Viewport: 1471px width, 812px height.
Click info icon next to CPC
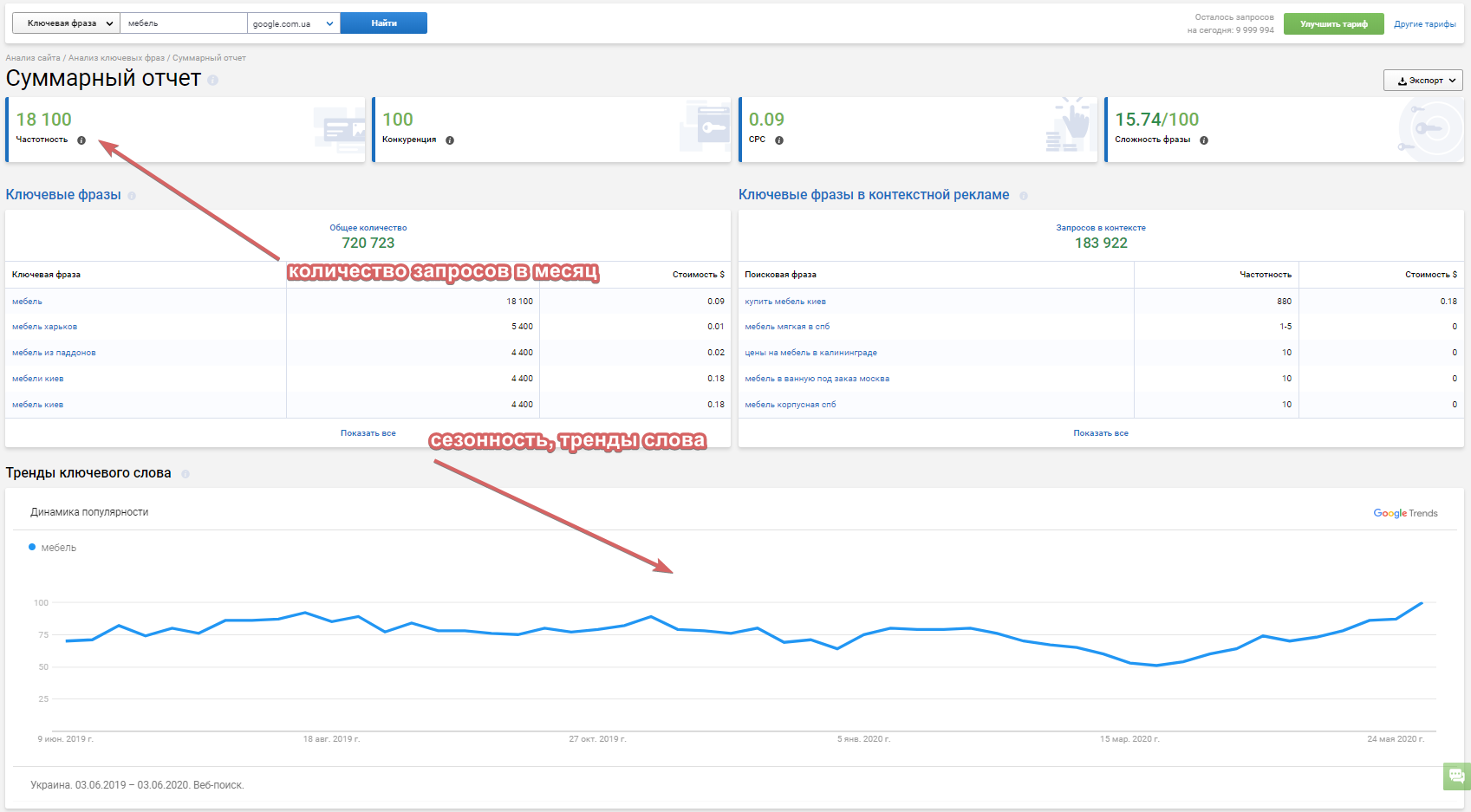coord(779,140)
